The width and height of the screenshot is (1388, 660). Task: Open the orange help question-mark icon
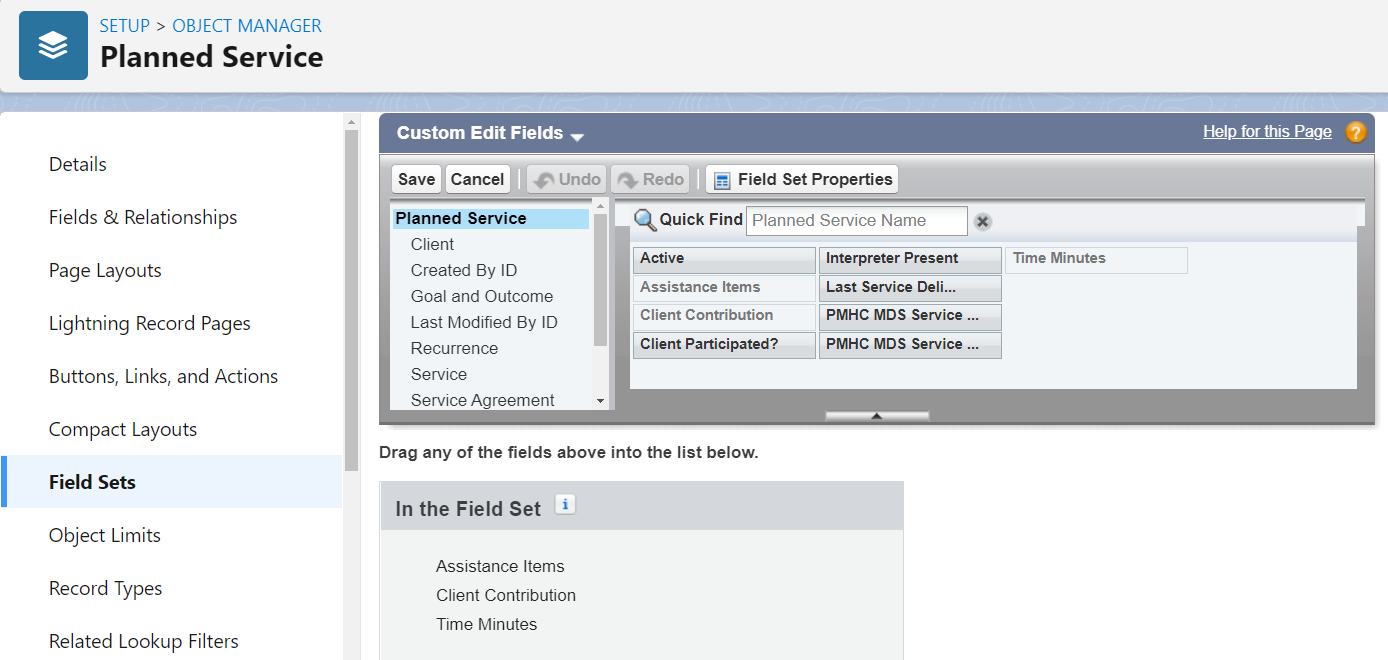click(1356, 132)
